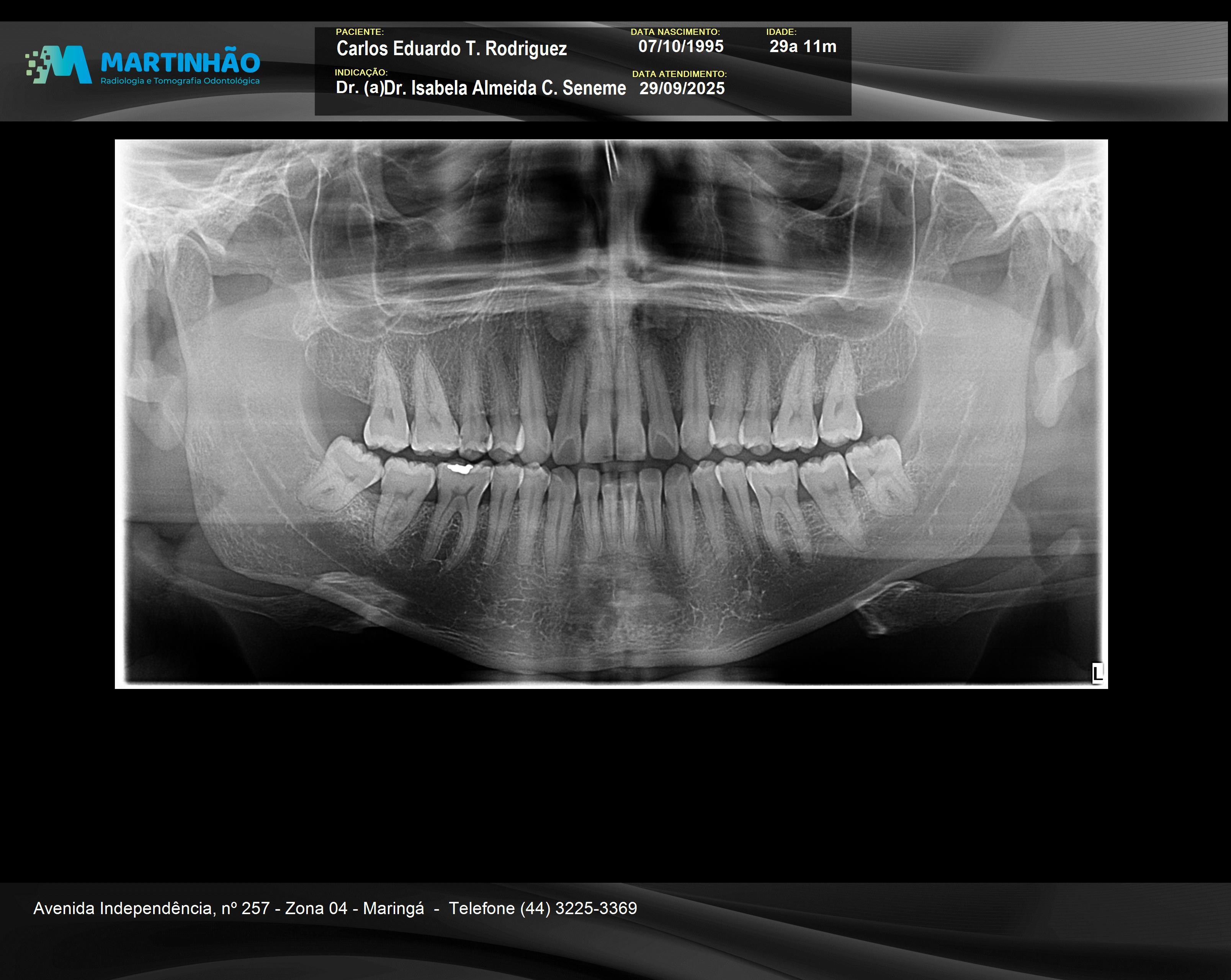1231x980 pixels.
Task: Click the age value 29a 11m
Action: click(802, 46)
